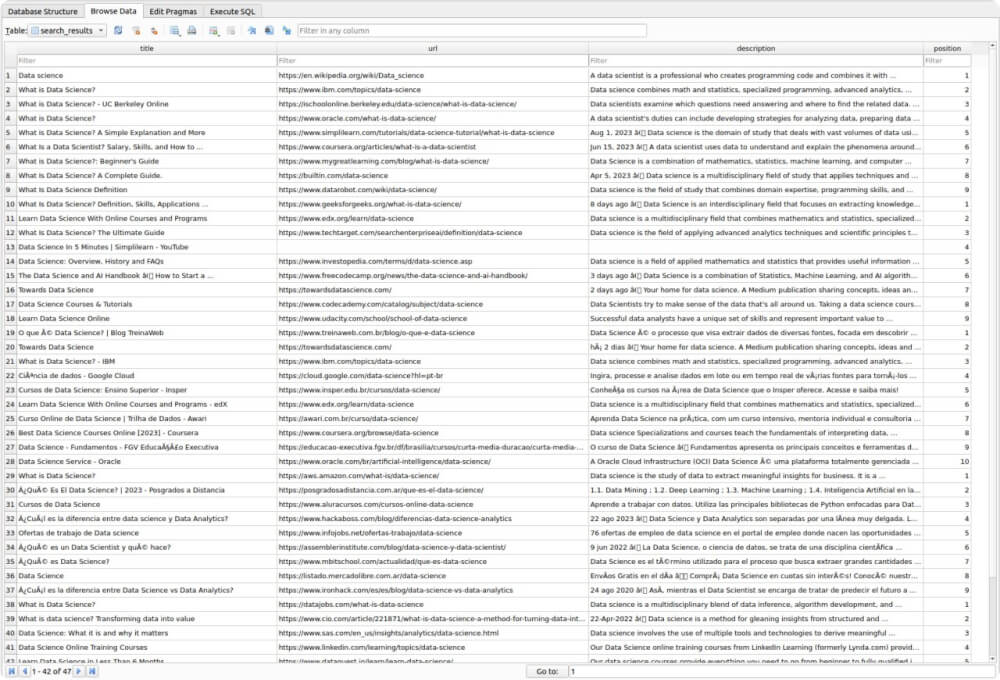Jump to the last page of records
The height and width of the screenshot is (680, 1000).
pyautogui.click(x=92, y=671)
